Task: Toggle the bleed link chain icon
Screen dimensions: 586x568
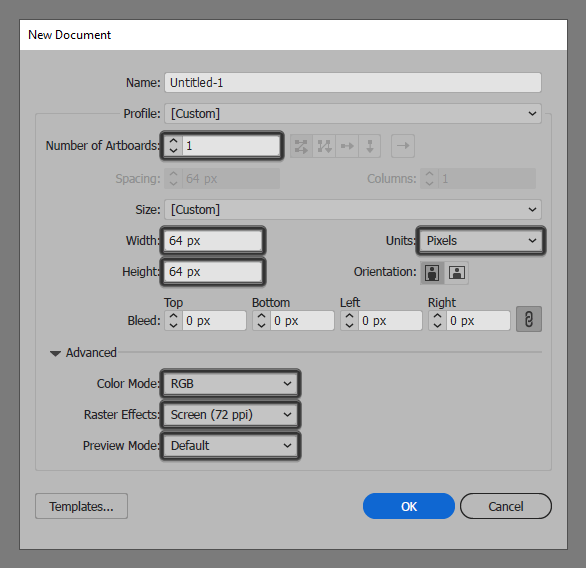Action: coord(529,320)
